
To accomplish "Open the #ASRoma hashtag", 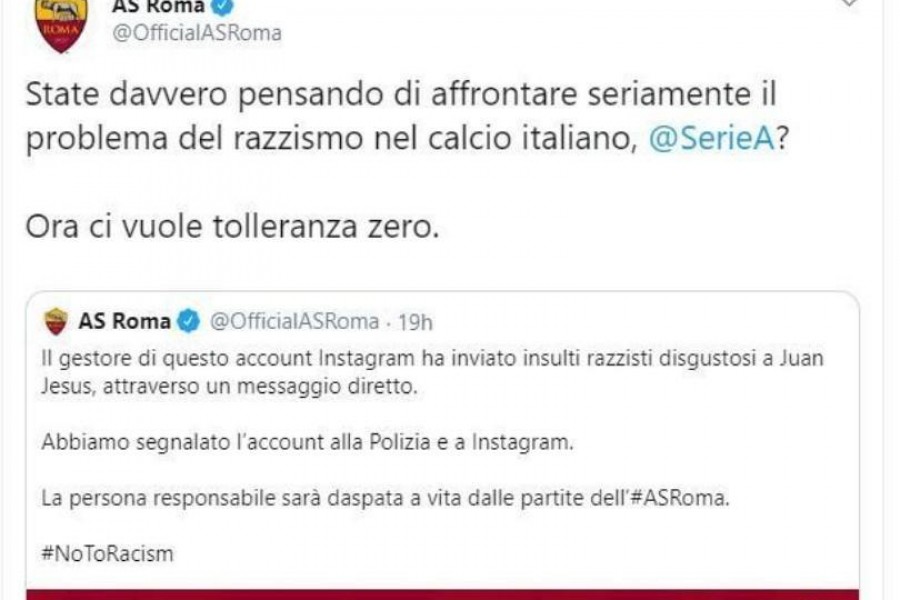I will pos(679,498).
